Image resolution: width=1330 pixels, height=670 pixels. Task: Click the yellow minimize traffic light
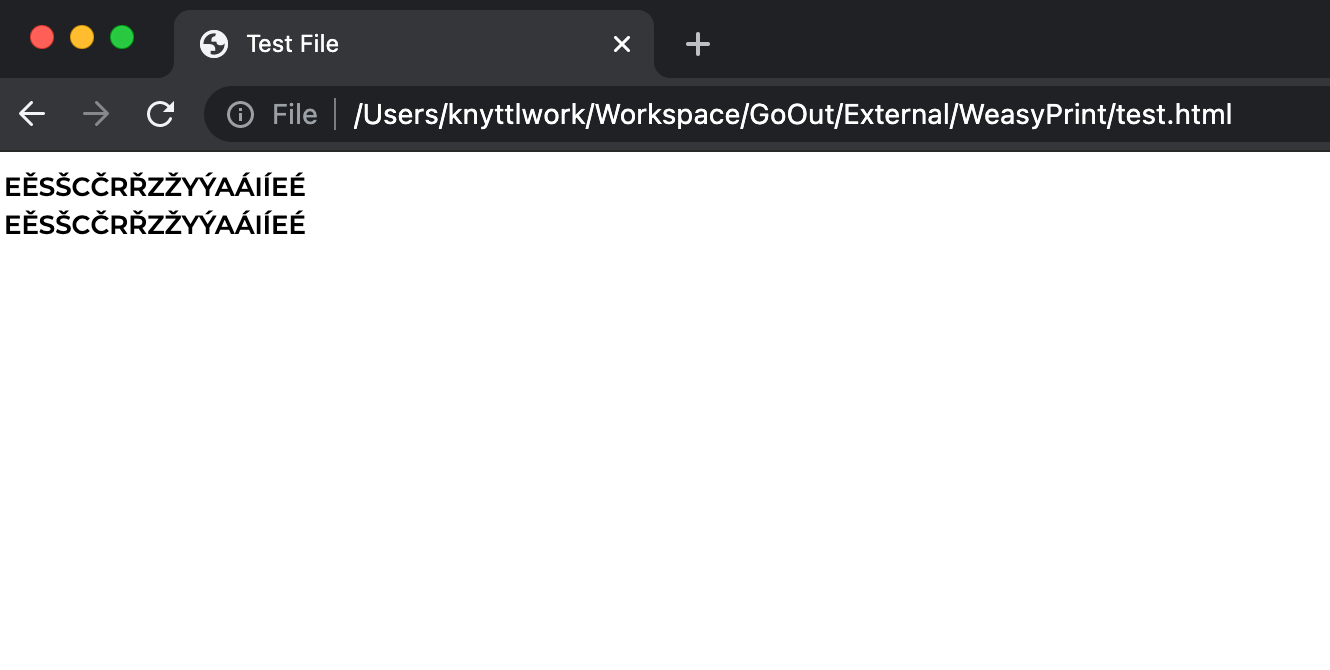[81, 36]
